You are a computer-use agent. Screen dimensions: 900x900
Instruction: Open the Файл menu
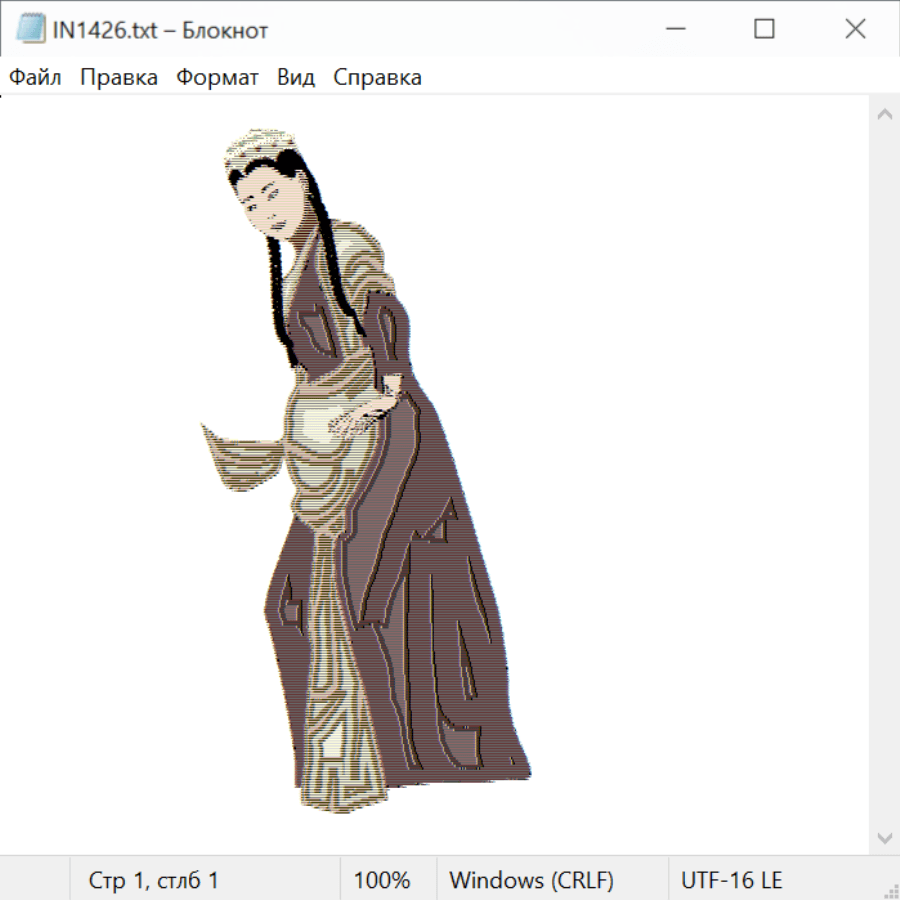[x=35, y=78]
